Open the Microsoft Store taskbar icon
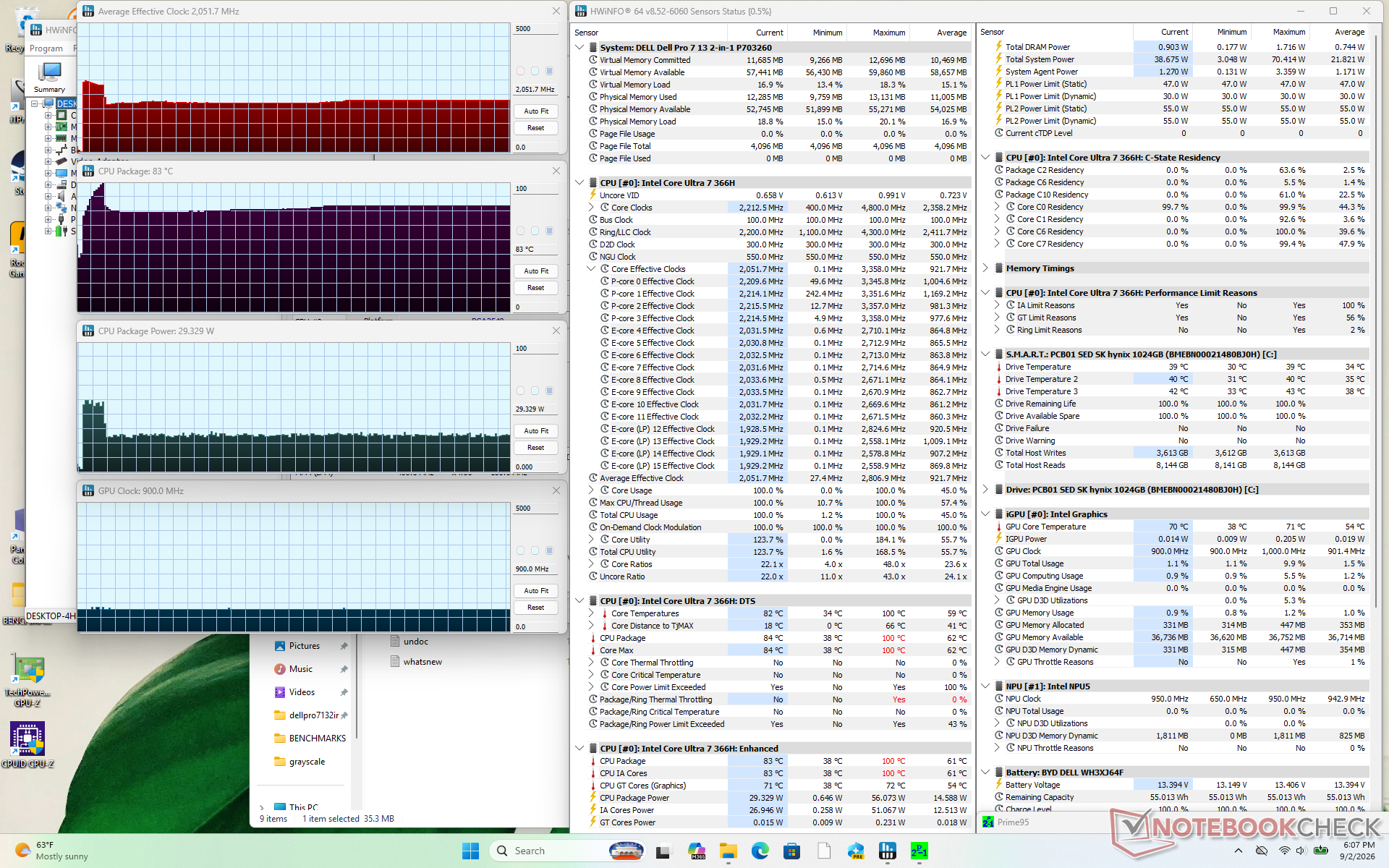This screenshot has width=1389, height=868. pyautogui.click(x=792, y=851)
